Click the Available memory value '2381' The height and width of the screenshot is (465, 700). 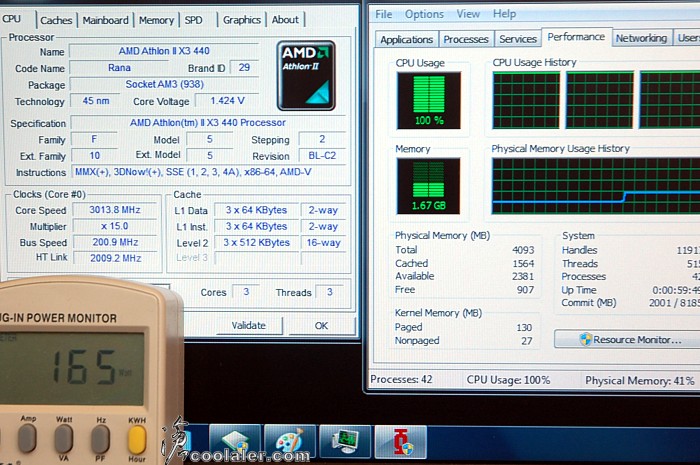(523, 276)
